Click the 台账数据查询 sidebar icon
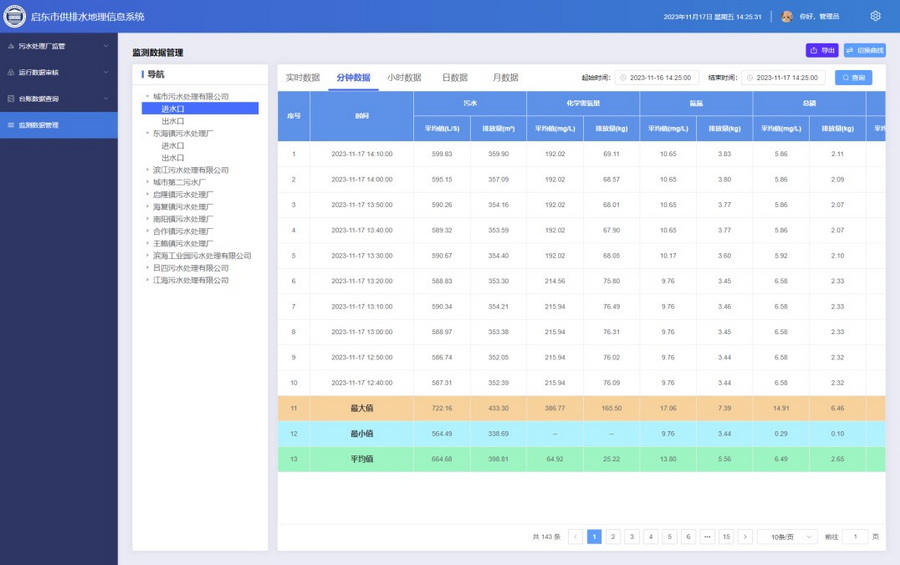This screenshot has height=565, width=900. (11, 99)
